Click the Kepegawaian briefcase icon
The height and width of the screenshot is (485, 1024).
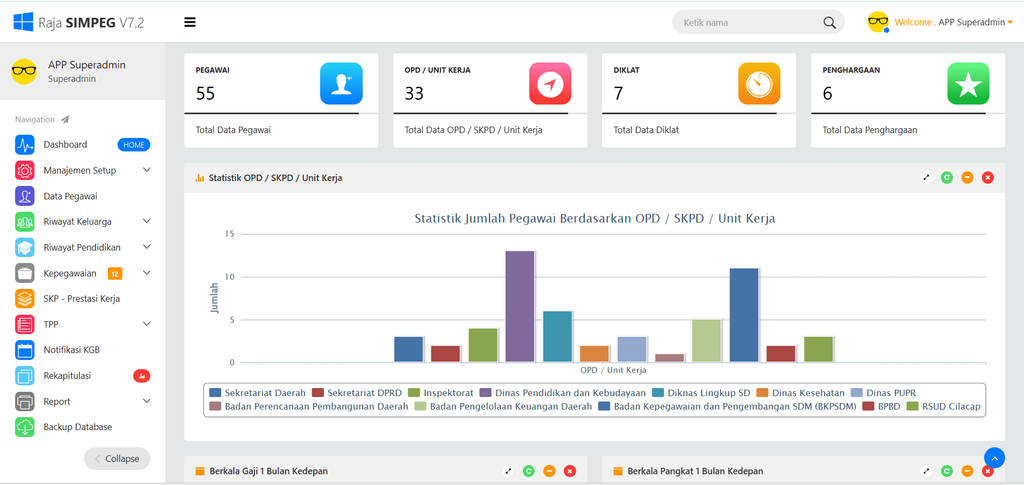pyautogui.click(x=25, y=273)
